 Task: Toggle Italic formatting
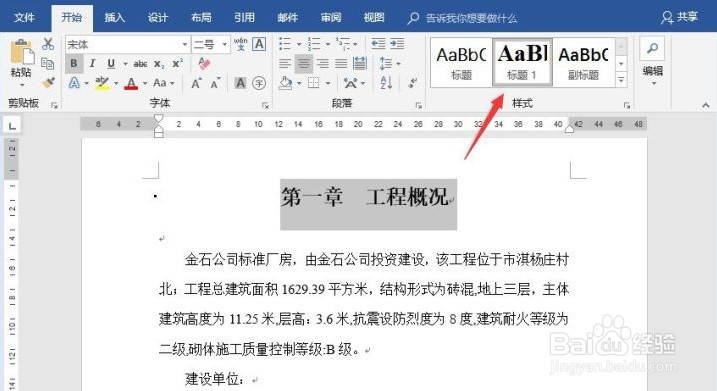pos(92,64)
